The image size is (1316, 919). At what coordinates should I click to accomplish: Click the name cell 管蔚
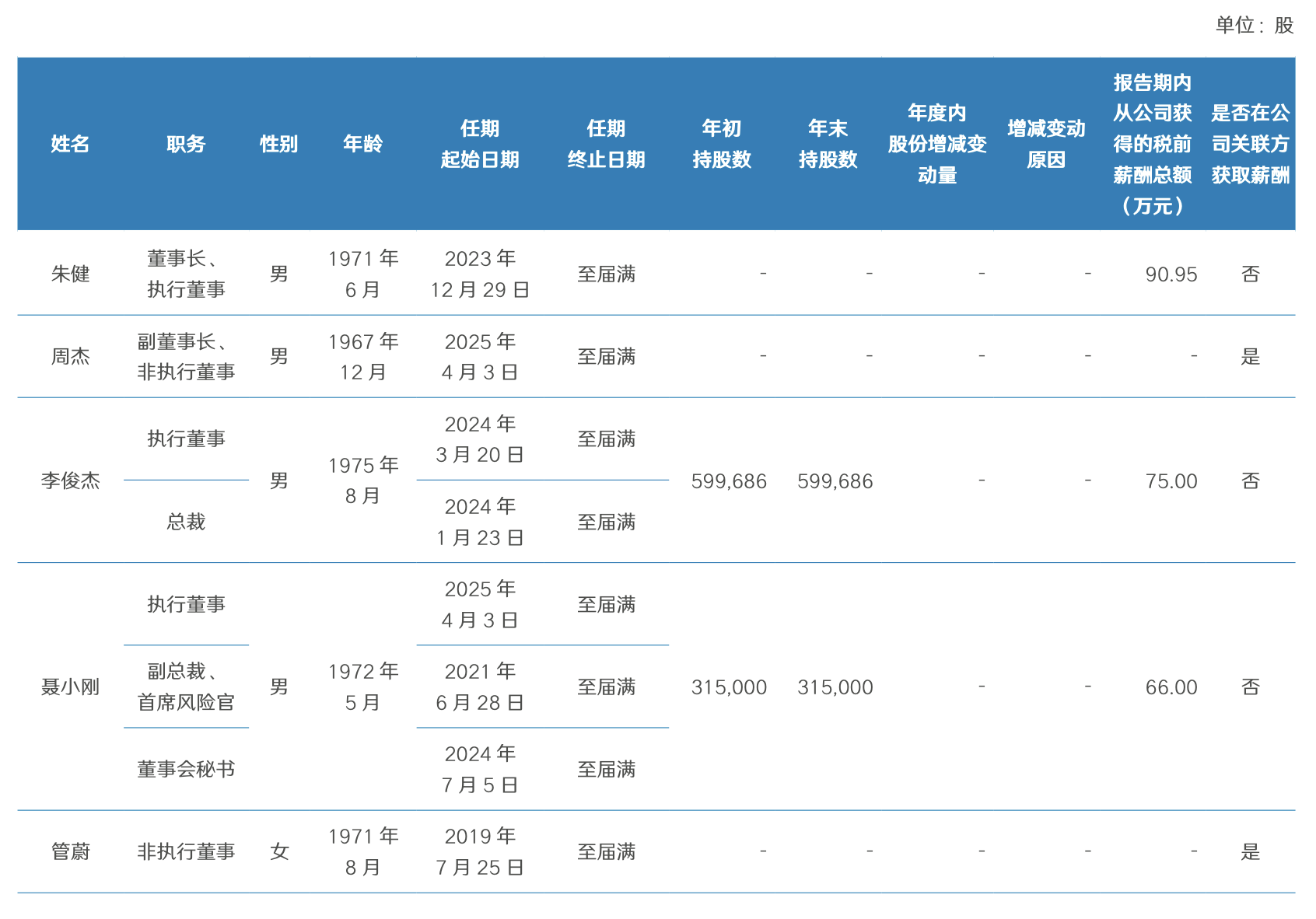coord(70,851)
